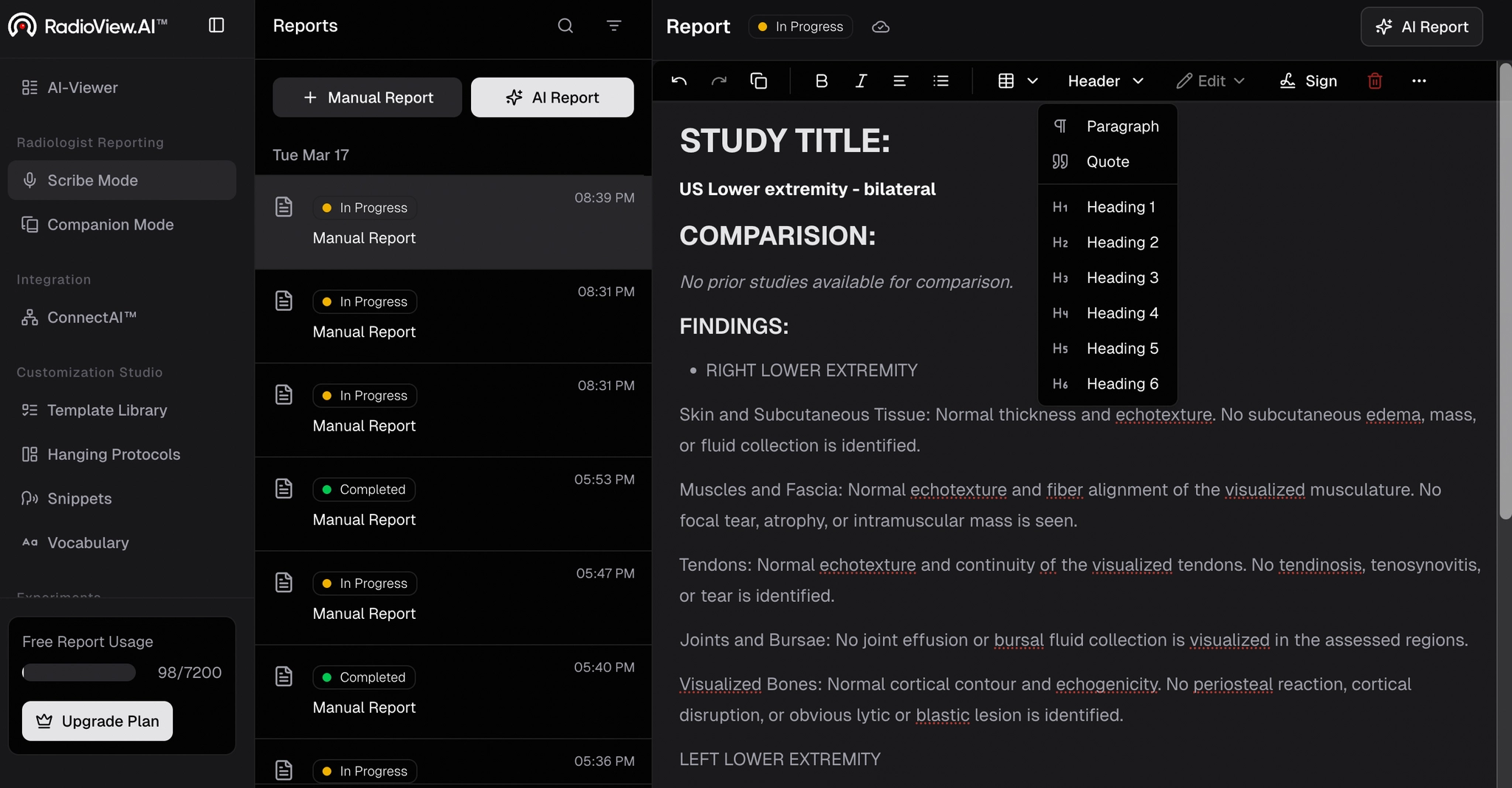Open the 08:39 PM manual report

pyautogui.click(x=453, y=222)
